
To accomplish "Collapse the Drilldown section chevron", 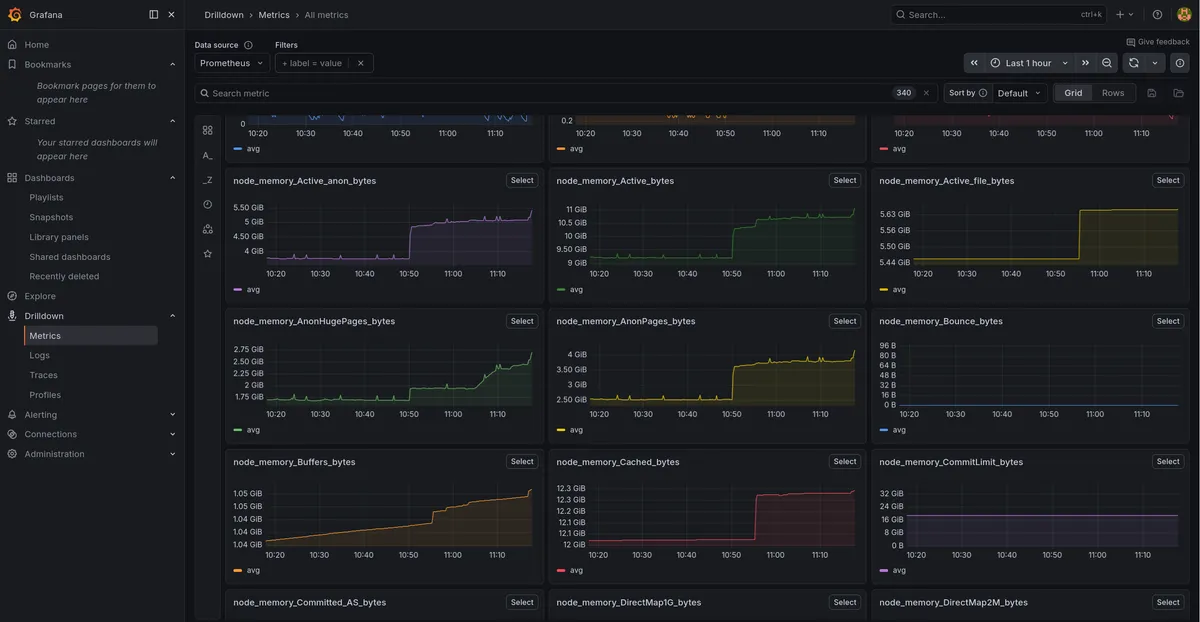I will [172, 316].
